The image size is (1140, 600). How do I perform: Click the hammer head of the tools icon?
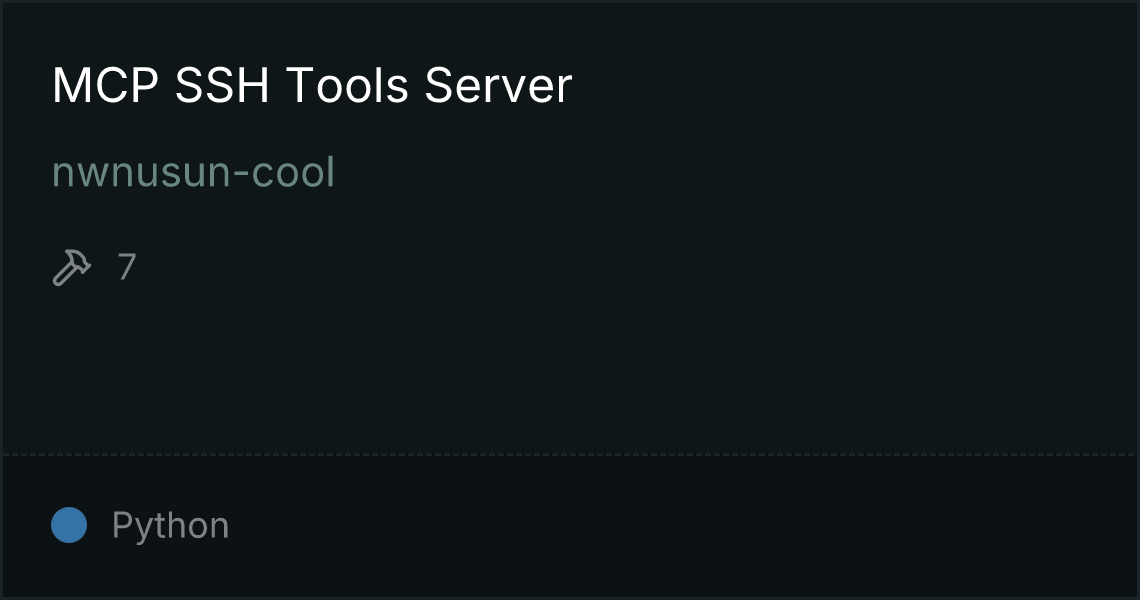point(77,260)
